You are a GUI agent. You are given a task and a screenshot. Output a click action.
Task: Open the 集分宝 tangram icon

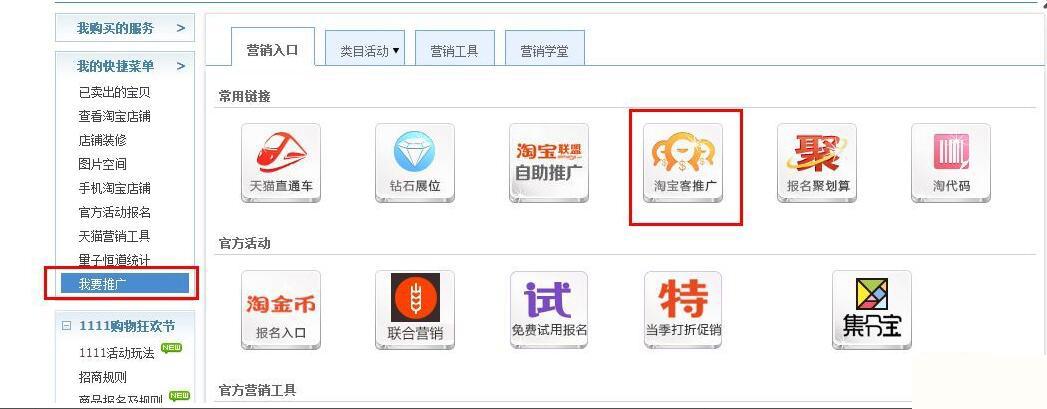coord(871,310)
